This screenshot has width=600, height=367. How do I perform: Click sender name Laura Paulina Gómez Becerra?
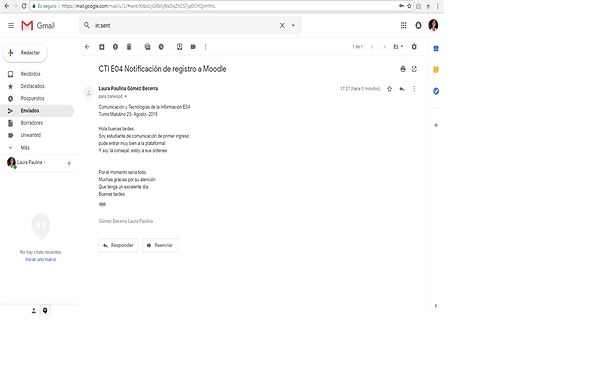coord(128,88)
